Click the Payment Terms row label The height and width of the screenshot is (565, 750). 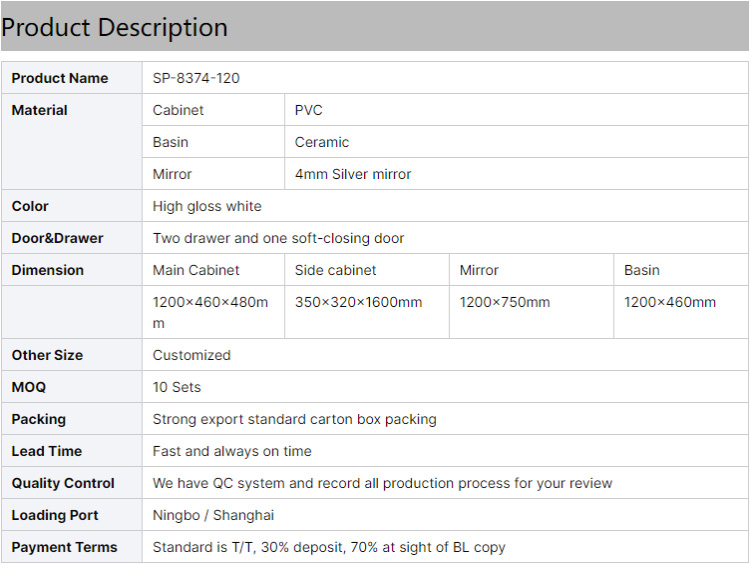[x=65, y=547]
